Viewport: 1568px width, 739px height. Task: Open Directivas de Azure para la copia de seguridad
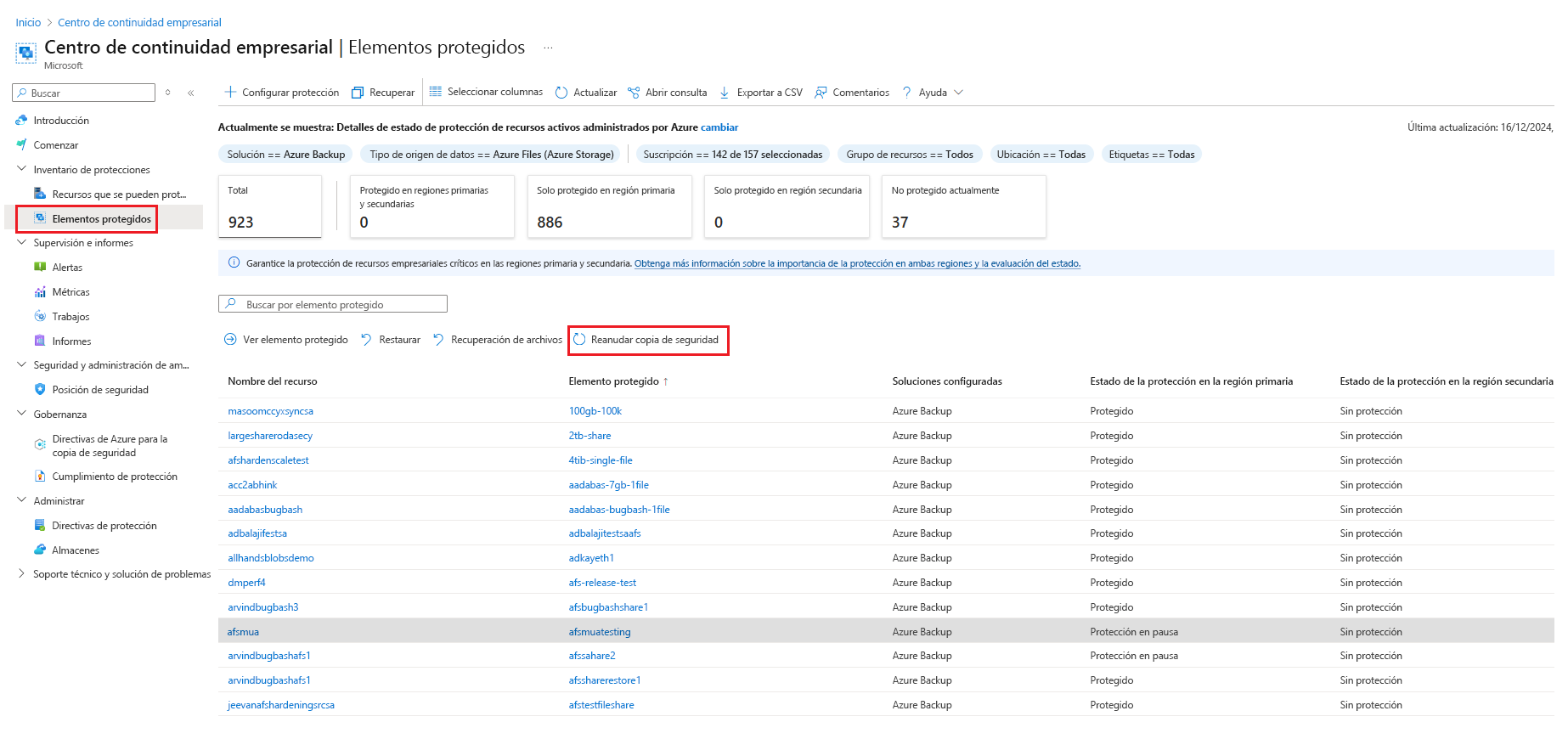tap(110, 446)
